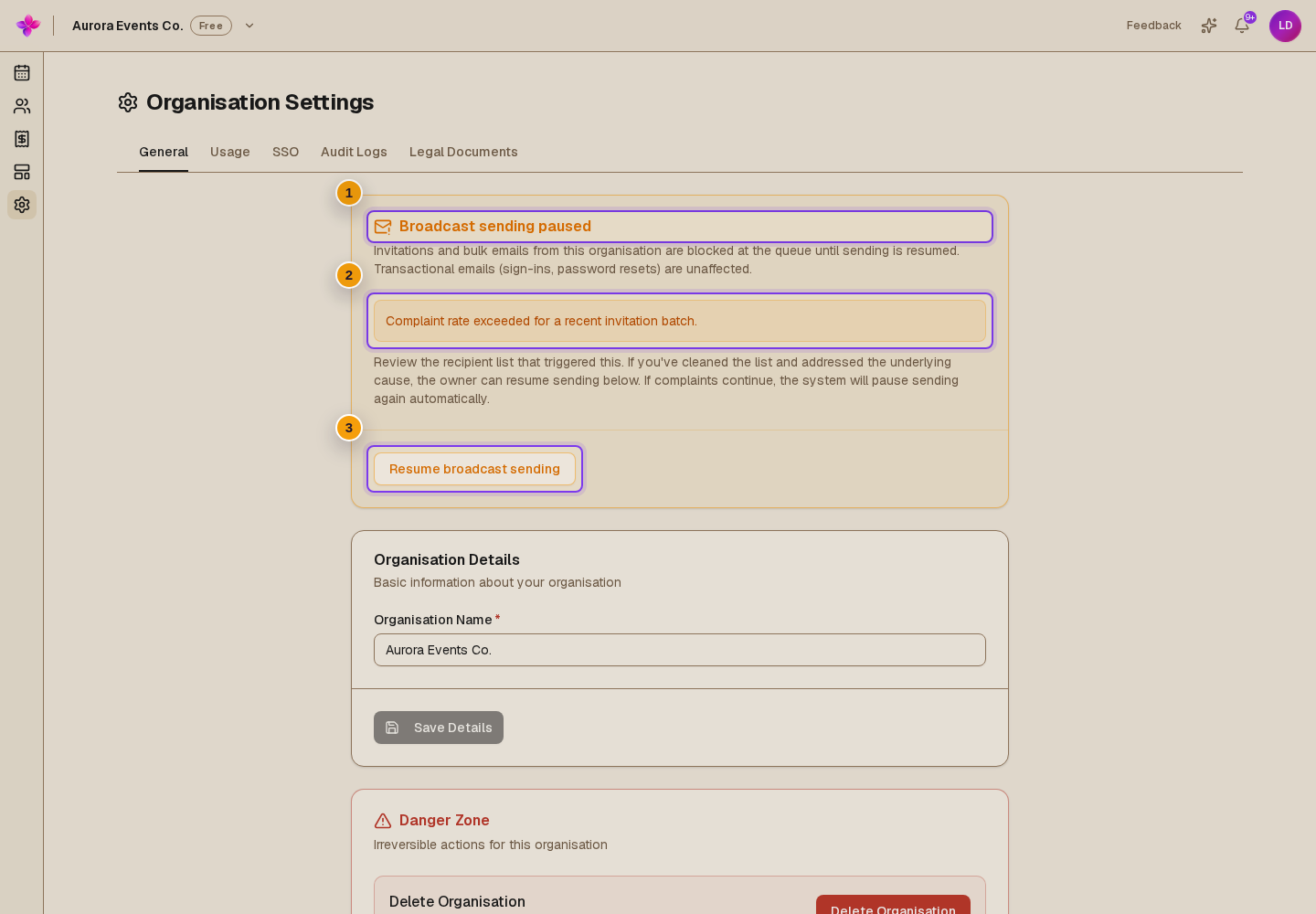
Task: Click the Organisation Details heading
Action: (x=447, y=559)
